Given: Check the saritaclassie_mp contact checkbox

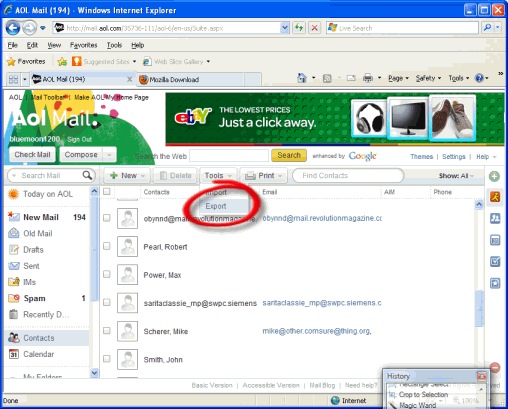Looking at the screenshot, I should tap(107, 302).
